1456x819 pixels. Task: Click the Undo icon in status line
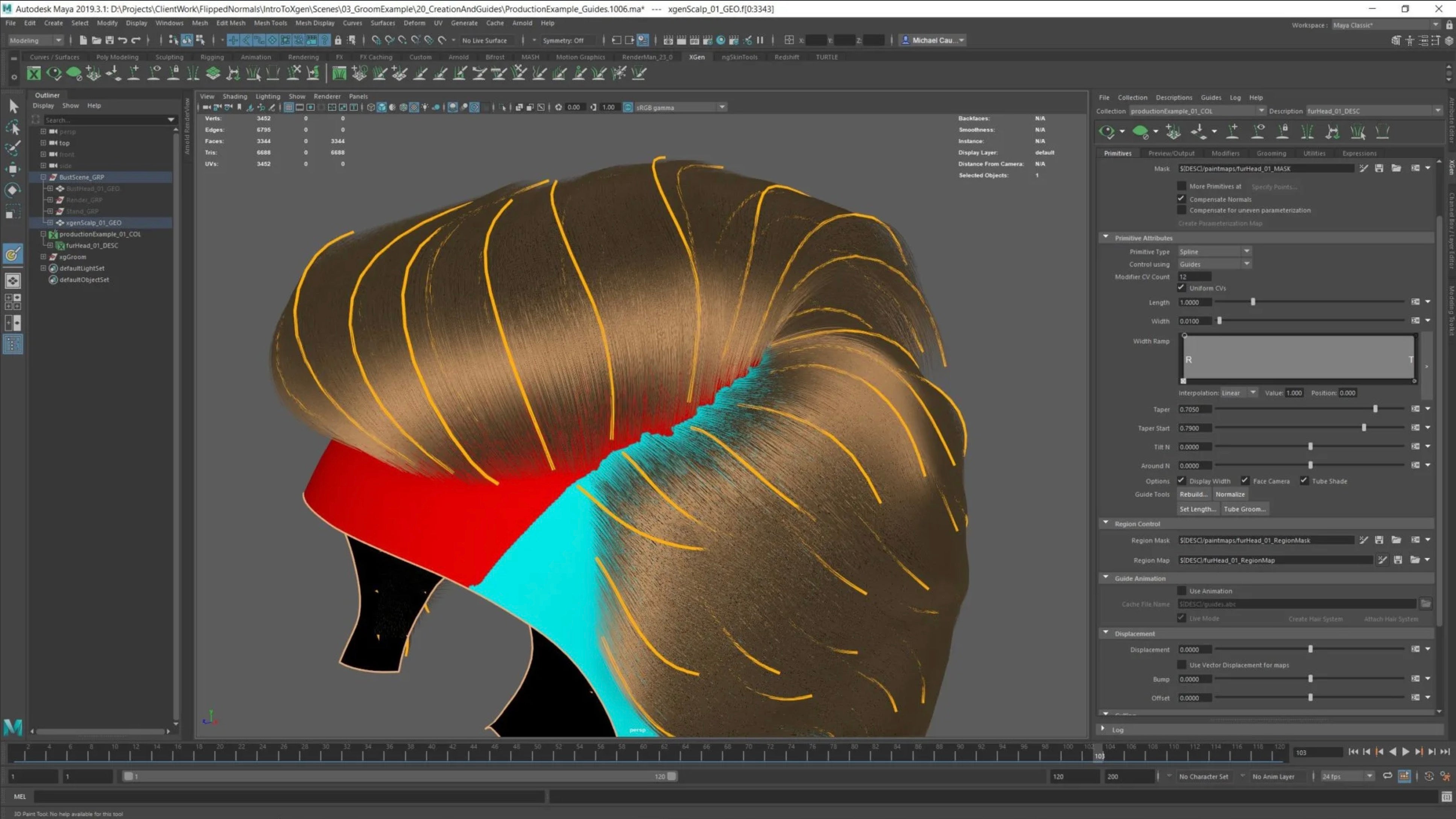[x=122, y=40]
